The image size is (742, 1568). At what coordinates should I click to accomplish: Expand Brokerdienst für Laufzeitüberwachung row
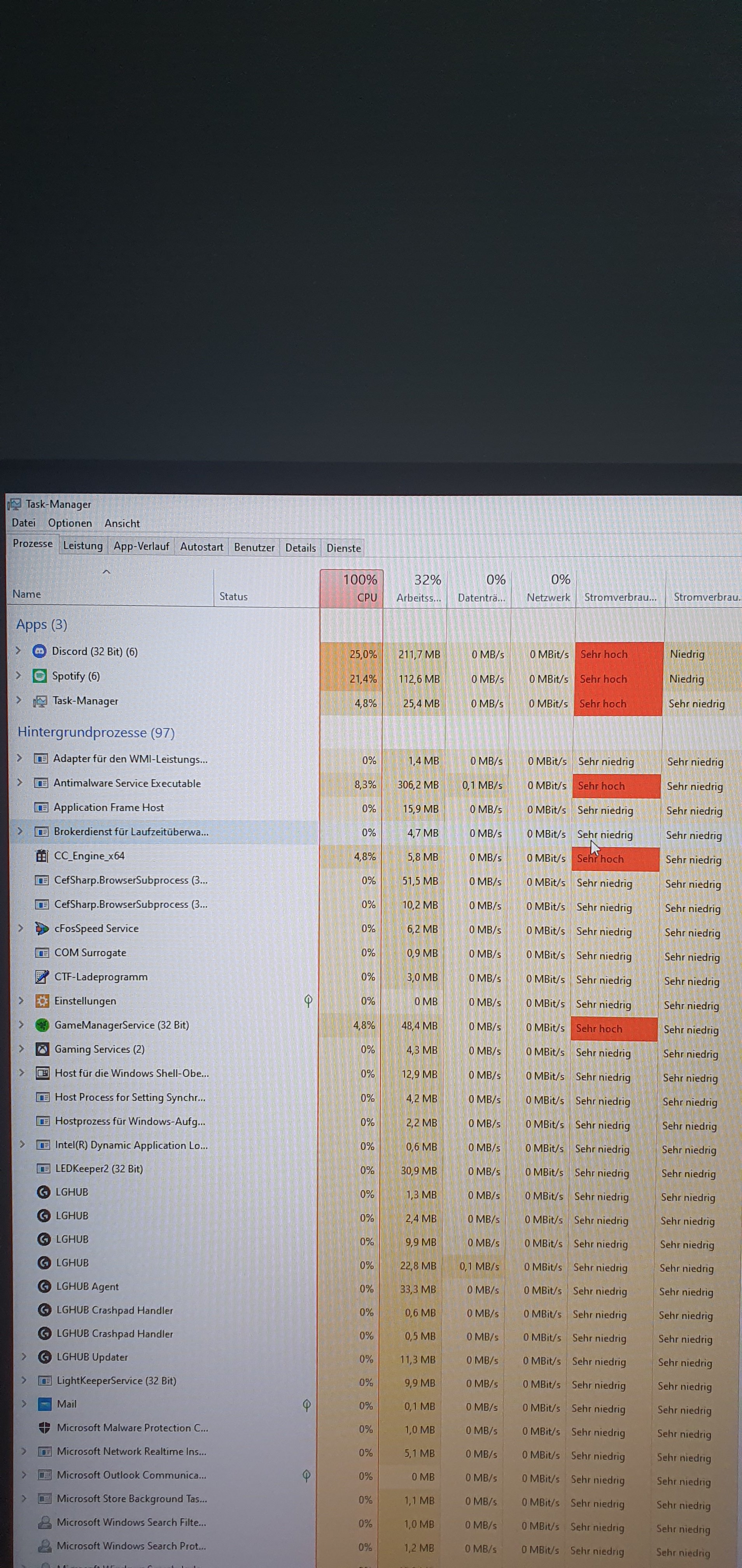tap(20, 831)
